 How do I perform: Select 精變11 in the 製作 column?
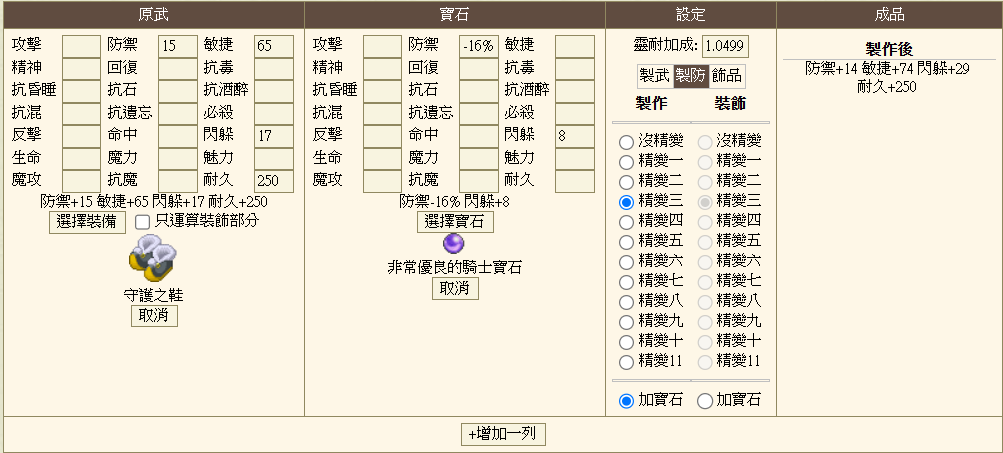coord(626,362)
